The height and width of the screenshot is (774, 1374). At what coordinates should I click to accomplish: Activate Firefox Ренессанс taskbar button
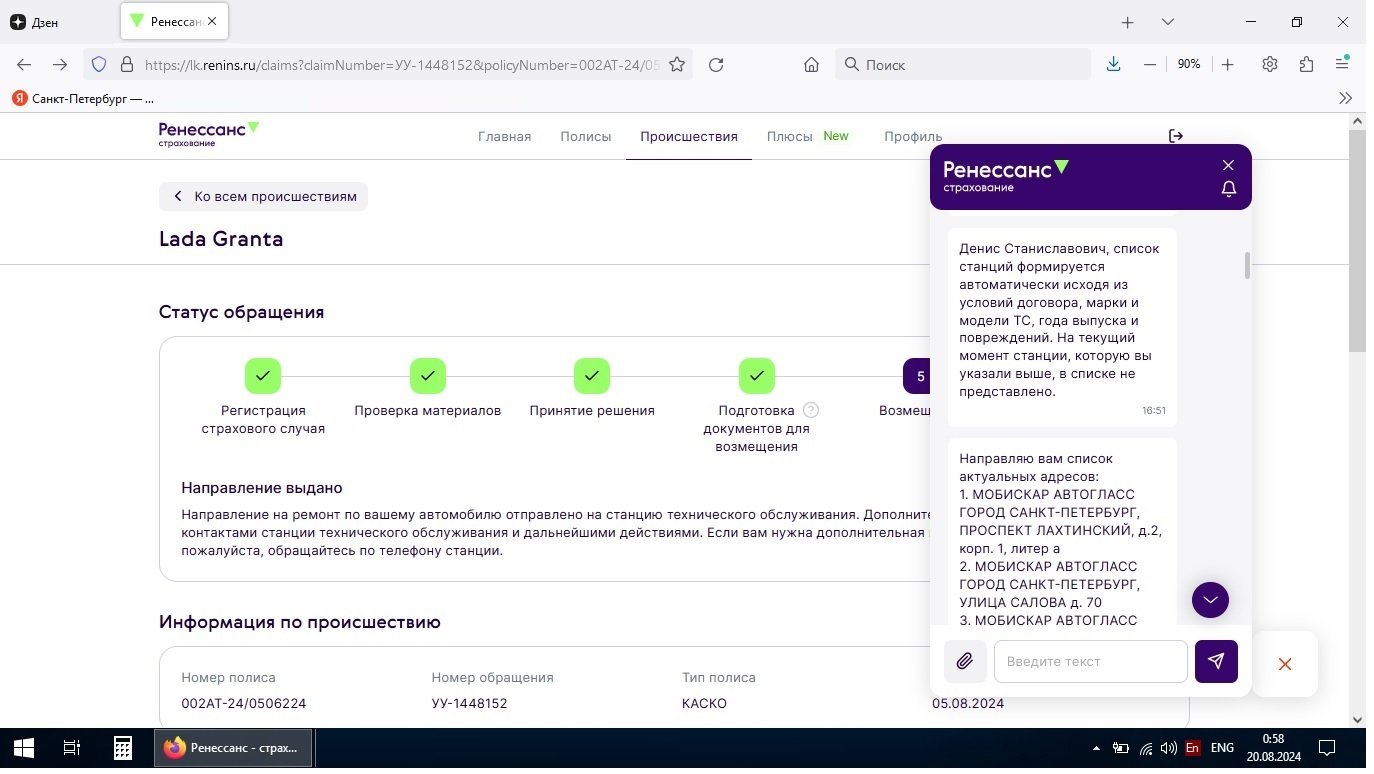point(233,747)
